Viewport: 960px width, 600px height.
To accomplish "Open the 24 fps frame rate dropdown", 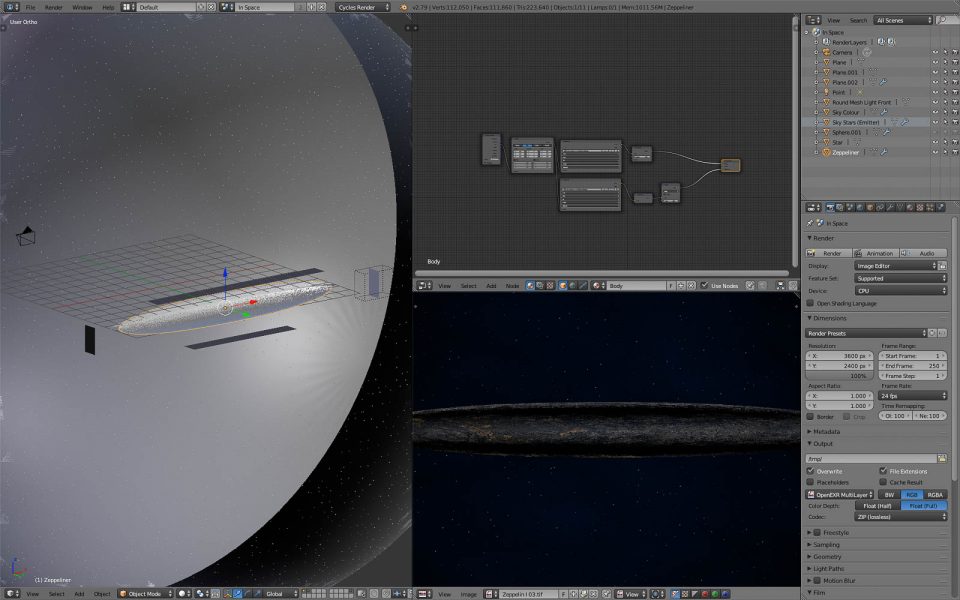I will point(913,395).
